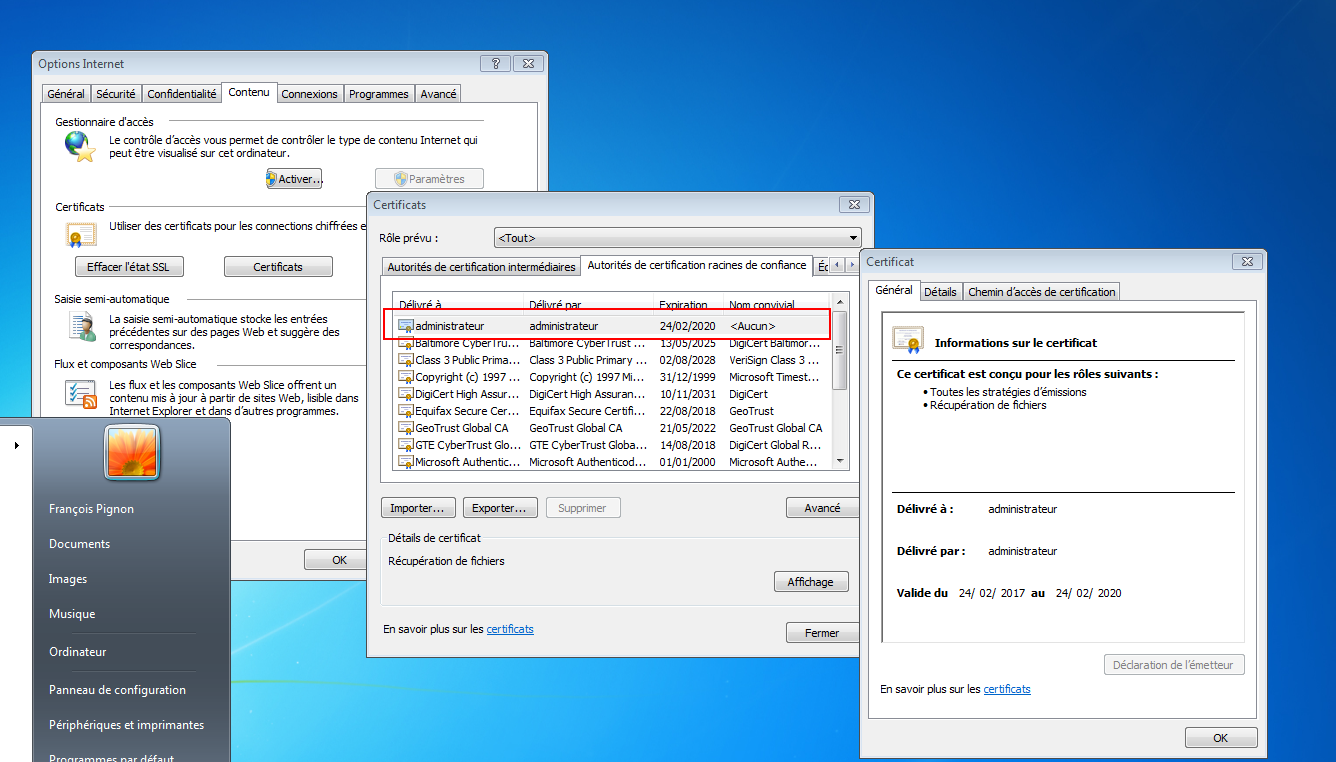Click the certificate icon beside Informations sur le certificat
The image size is (1336, 762).
908,341
